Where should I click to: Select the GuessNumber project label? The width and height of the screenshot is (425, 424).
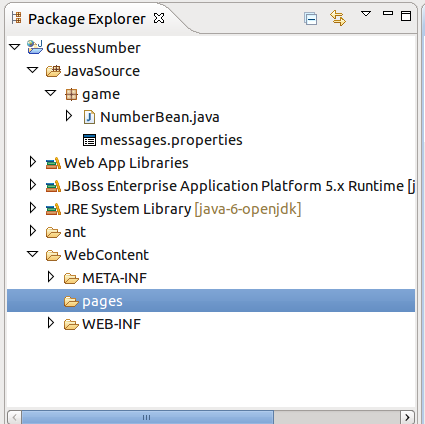point(93,48)
